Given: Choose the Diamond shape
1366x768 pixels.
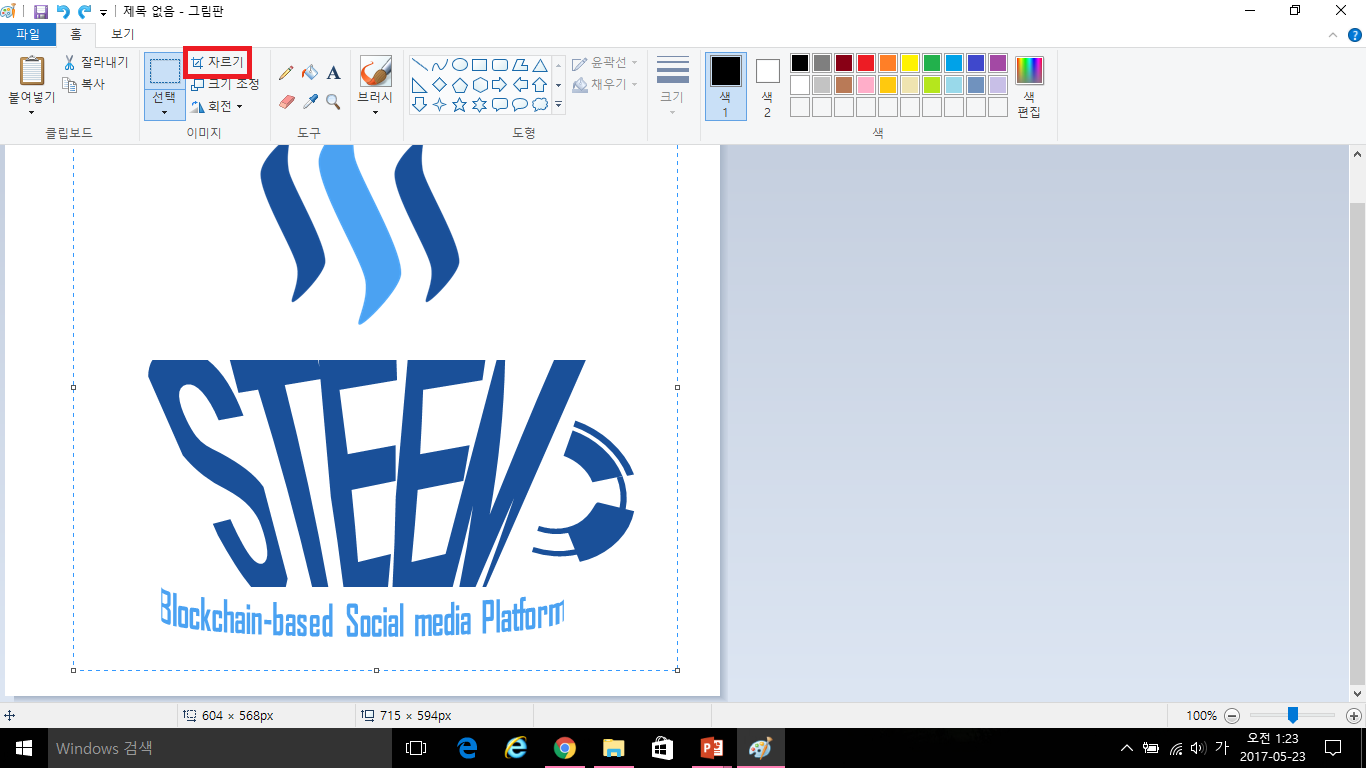Looking at the screenshot, I should click(439, 85).
